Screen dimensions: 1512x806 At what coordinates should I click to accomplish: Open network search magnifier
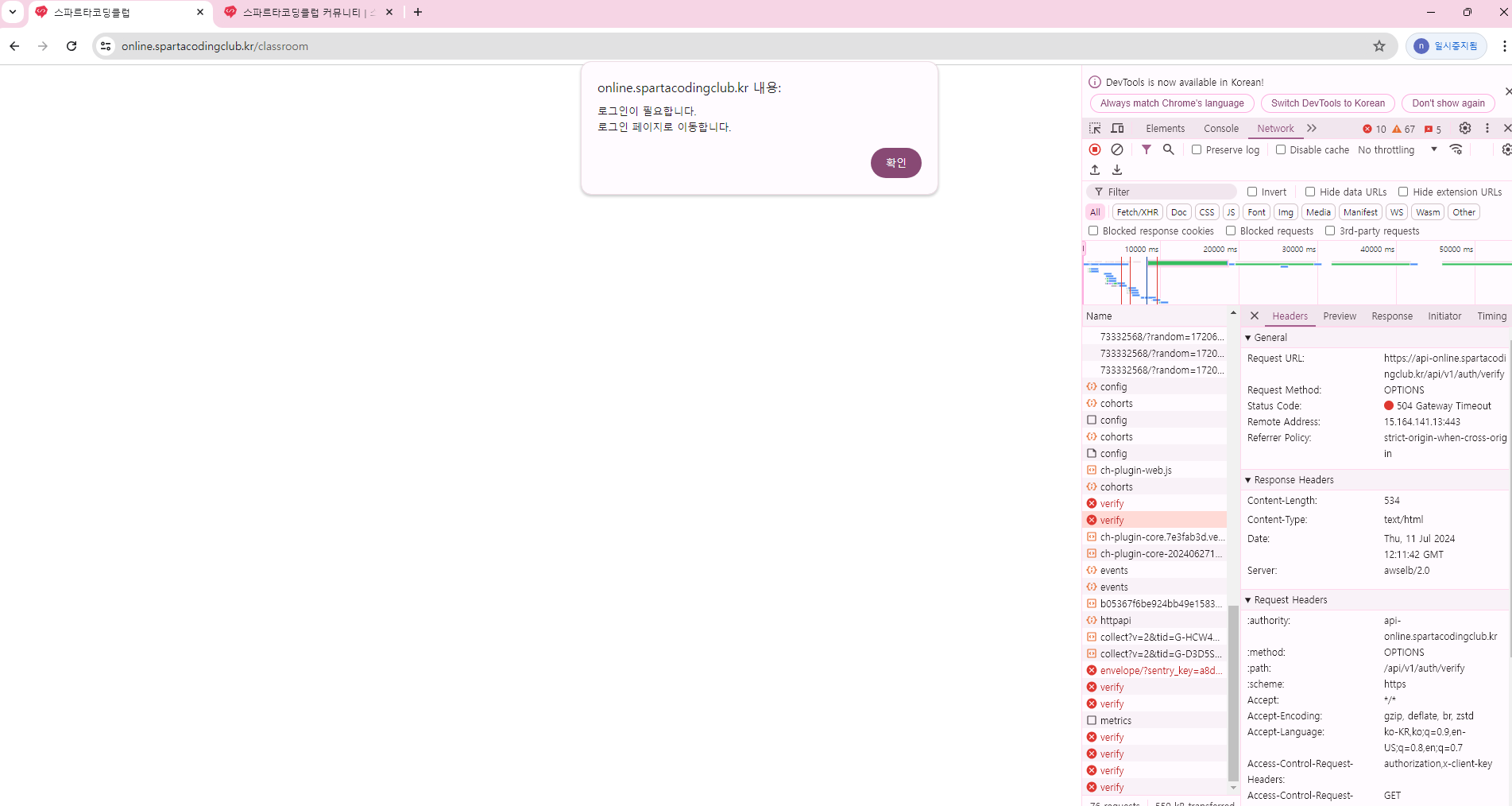coord(1169,149)
